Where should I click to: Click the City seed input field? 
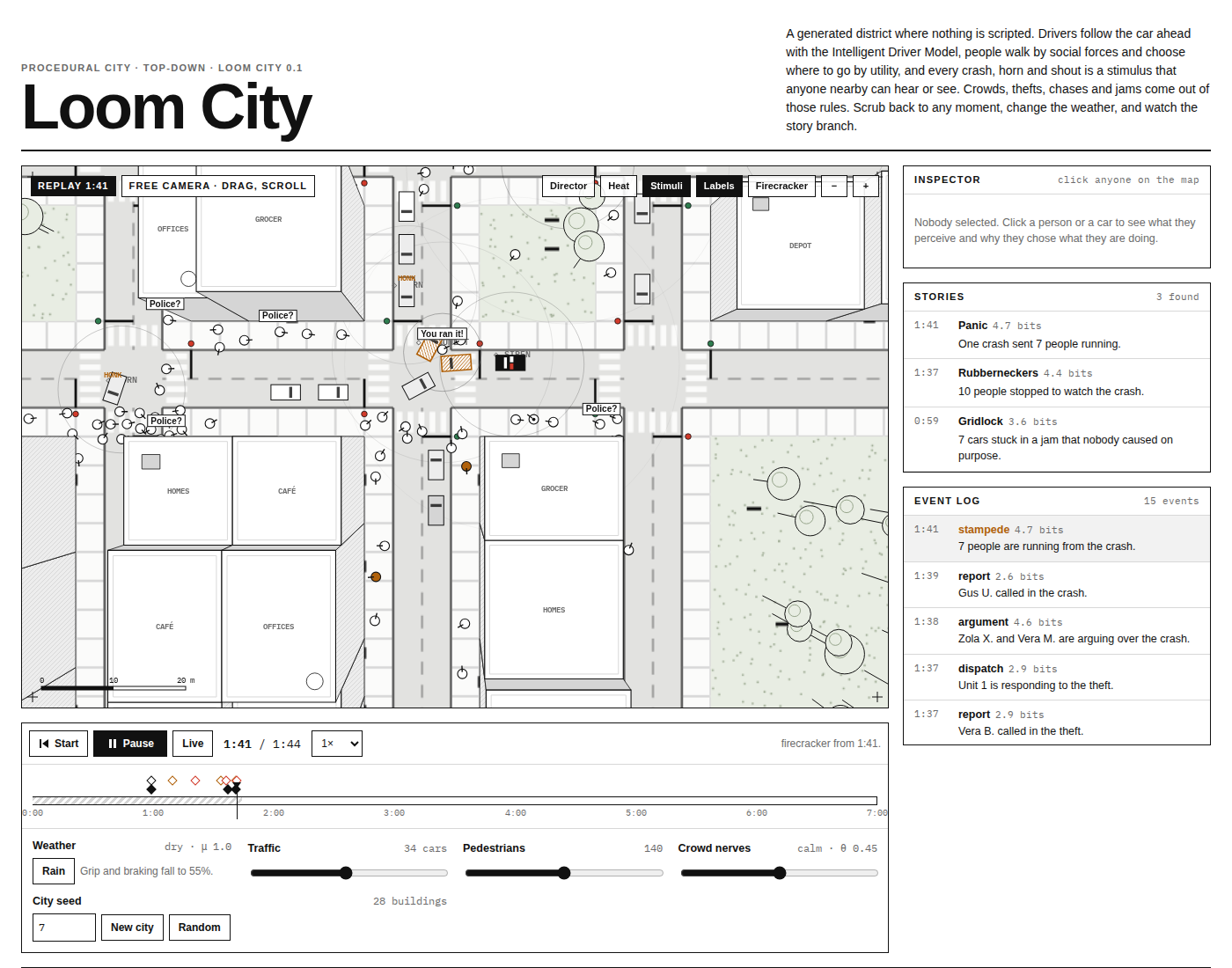click(64, 928)
